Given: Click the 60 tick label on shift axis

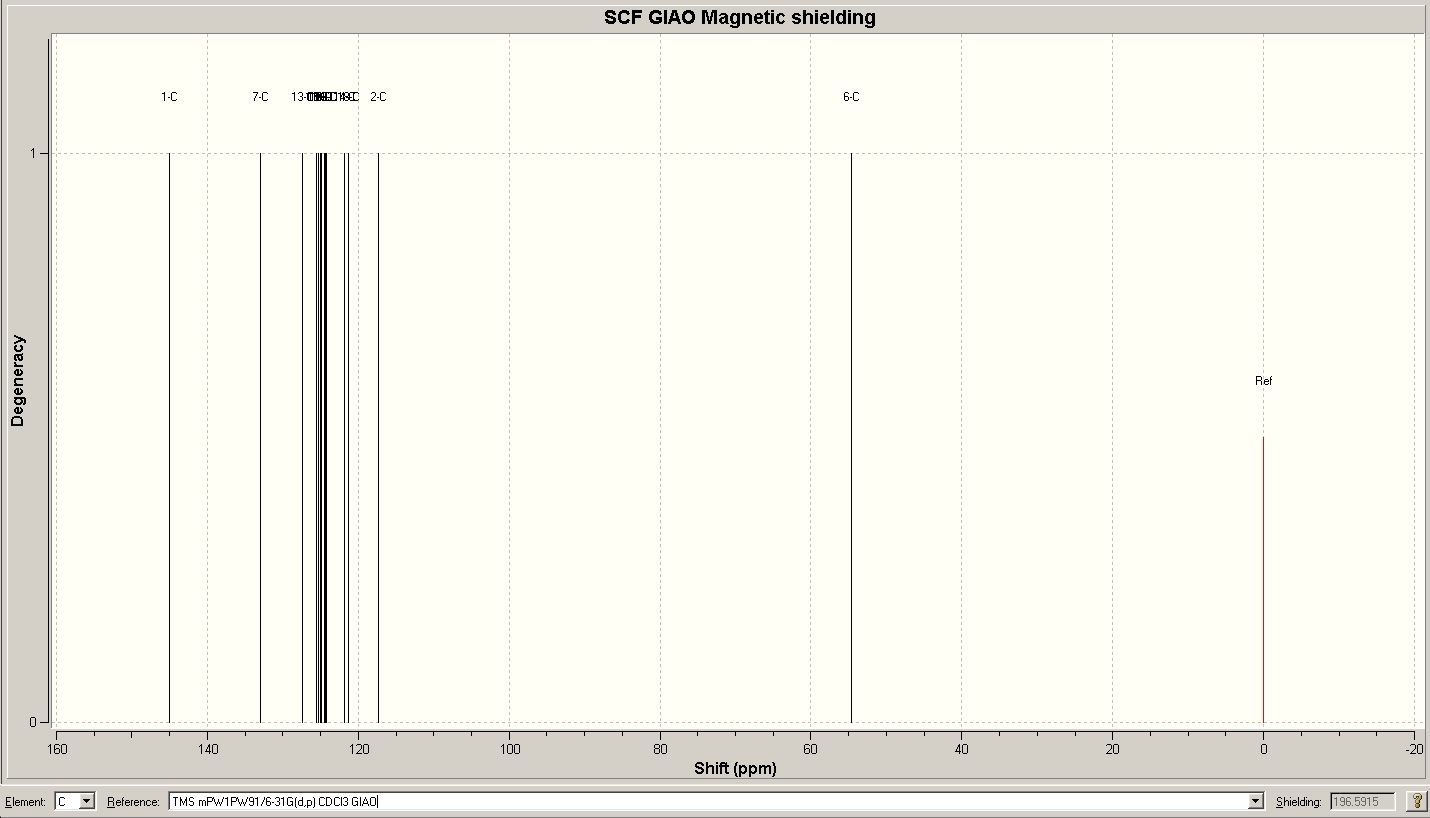Looking at the screenshot, I should [x=811, y=748].
